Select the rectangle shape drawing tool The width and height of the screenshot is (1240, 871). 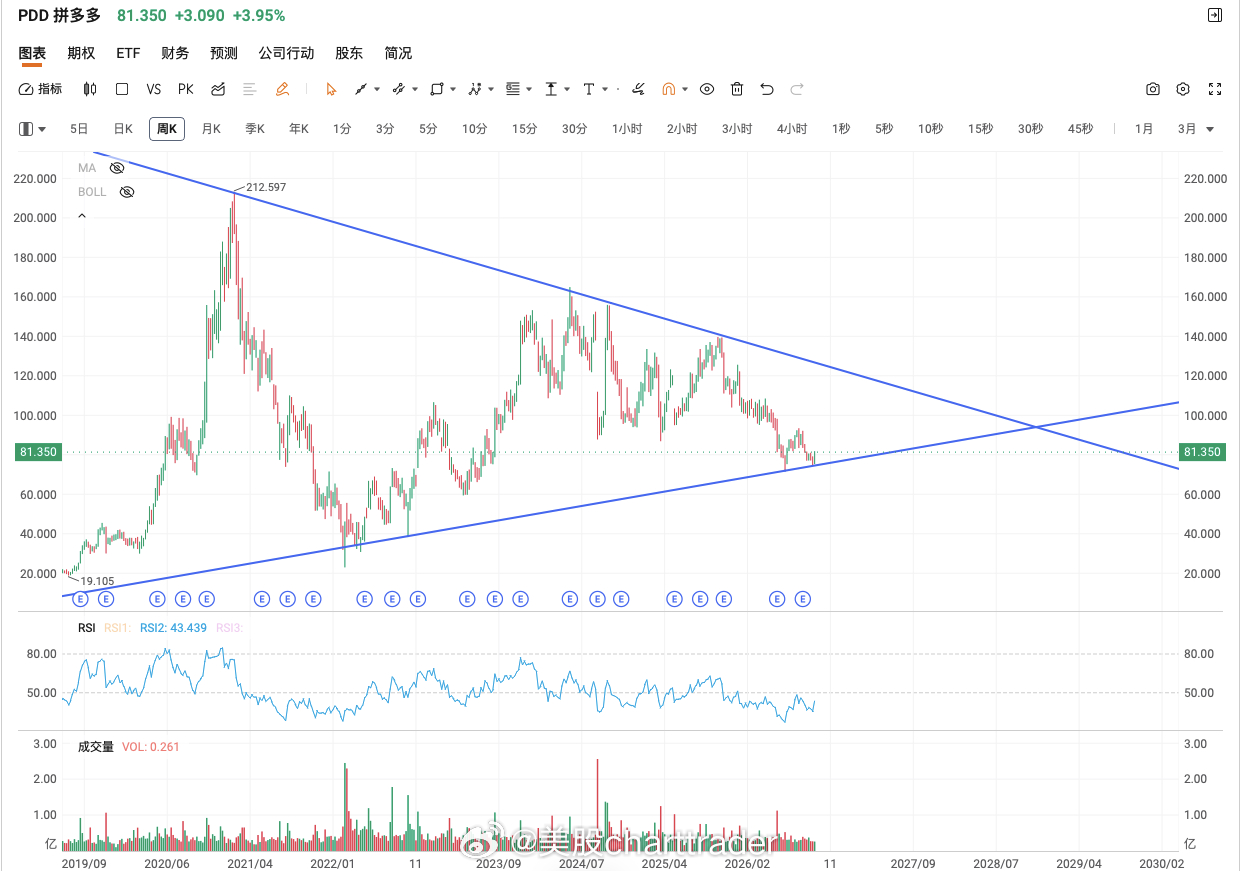(x=436, y=89)
